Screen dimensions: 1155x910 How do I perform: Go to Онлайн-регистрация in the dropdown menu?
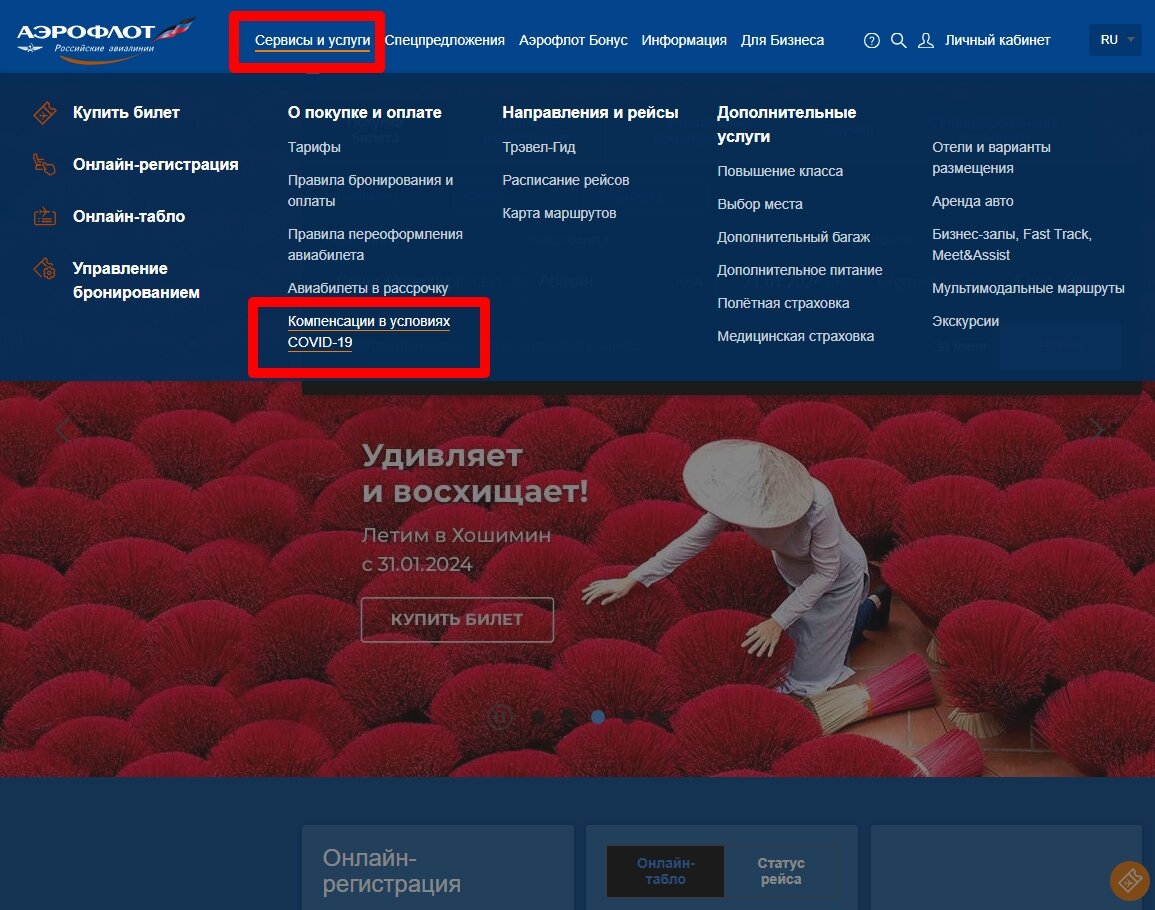coord(155,164)
